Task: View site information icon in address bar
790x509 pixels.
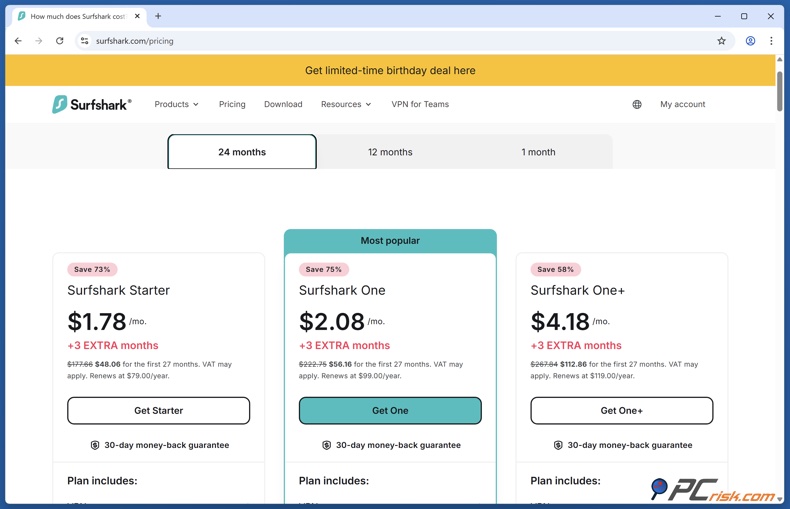Action: (85, 41)
